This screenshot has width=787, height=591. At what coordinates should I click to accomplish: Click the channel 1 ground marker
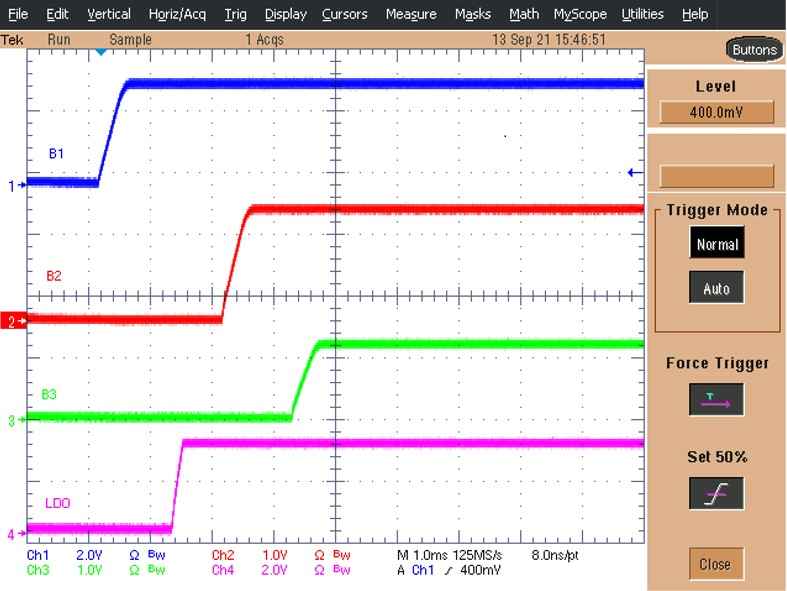tap(13, 186)
